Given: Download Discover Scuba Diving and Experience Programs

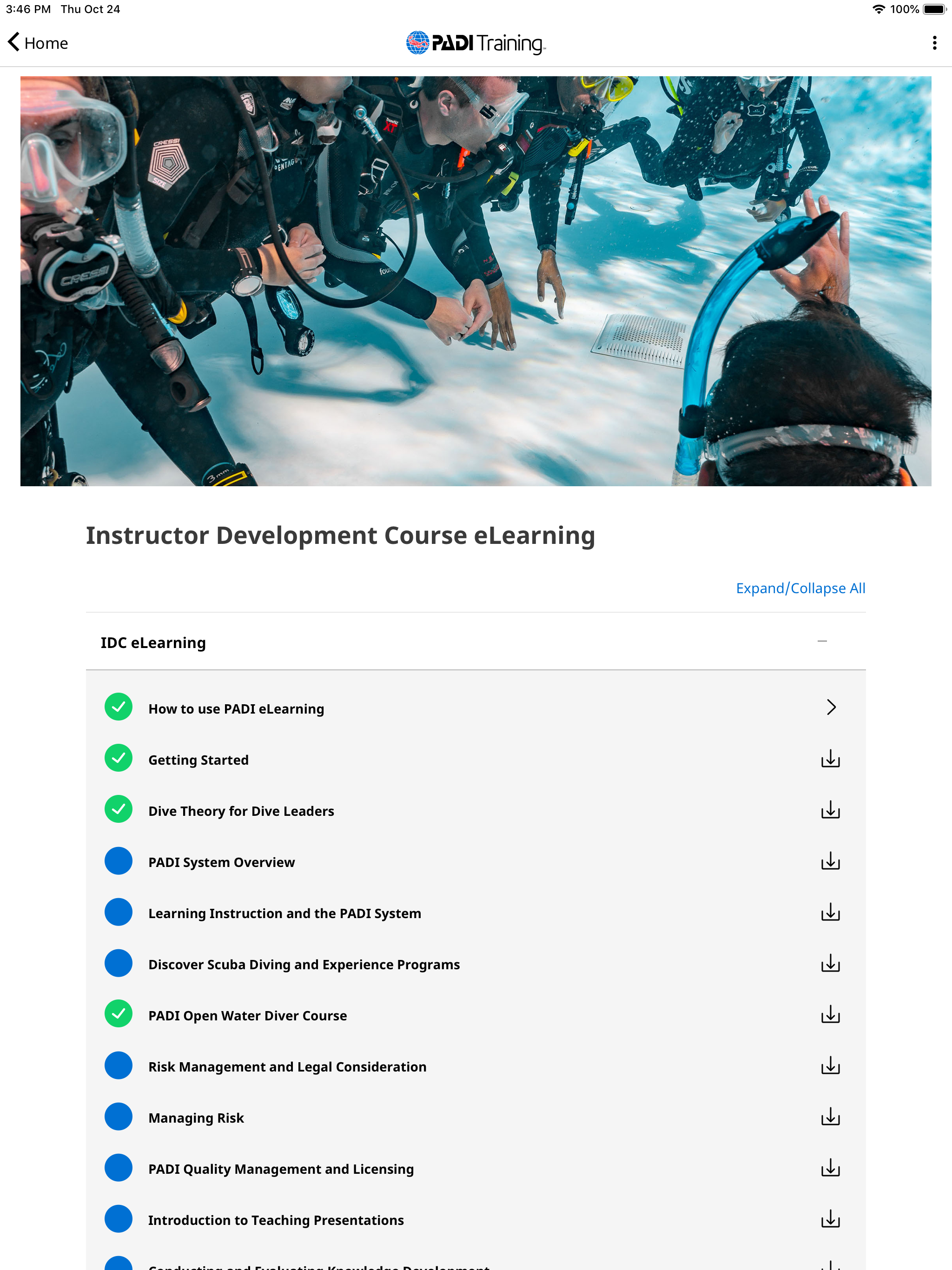Looking at the screenshot, I should pos(830,963).
